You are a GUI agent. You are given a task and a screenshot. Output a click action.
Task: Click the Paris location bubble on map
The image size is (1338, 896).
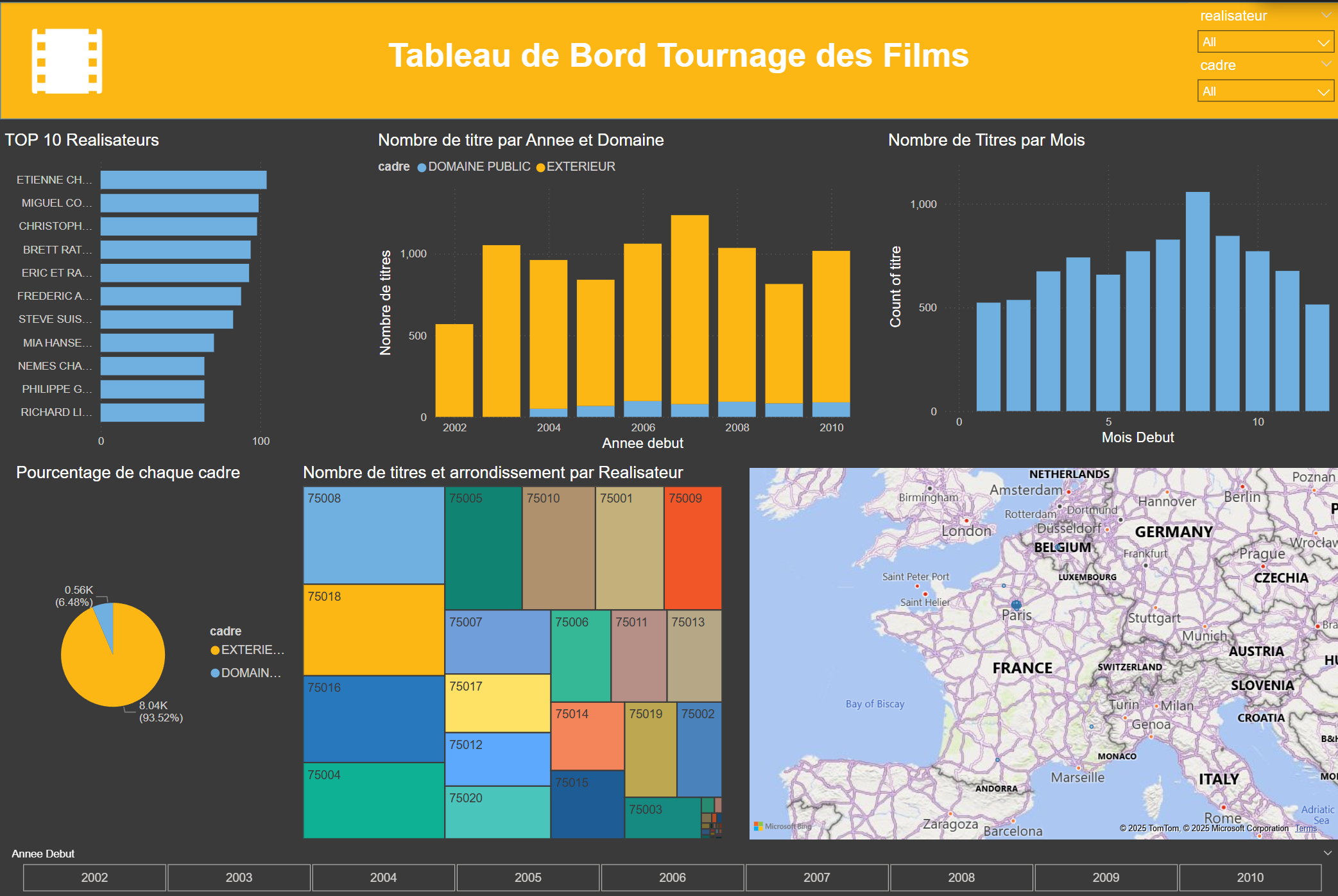click(x=1016, y=605)
